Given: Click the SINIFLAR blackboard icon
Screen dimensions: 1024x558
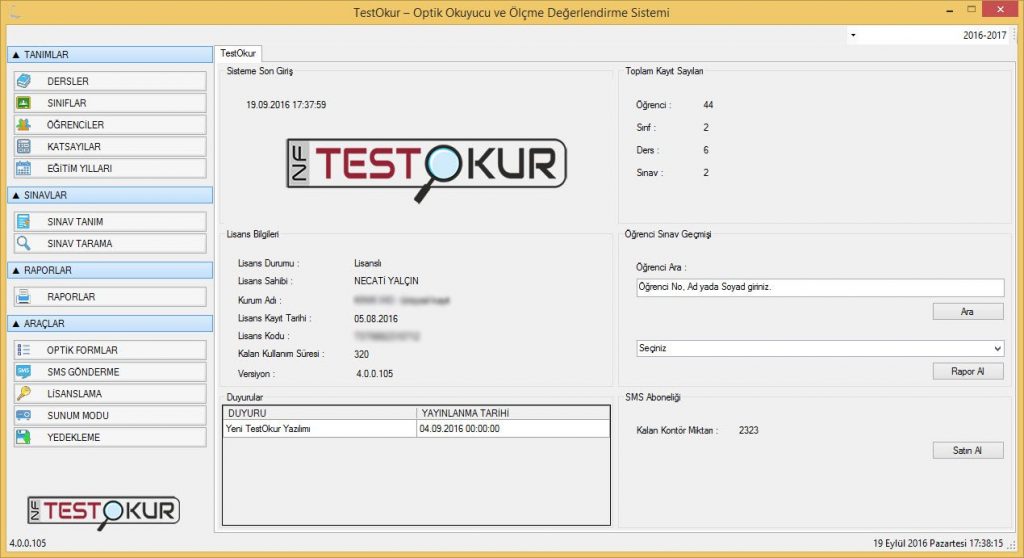Looking at the screenshot, I should tap(24, 103).
